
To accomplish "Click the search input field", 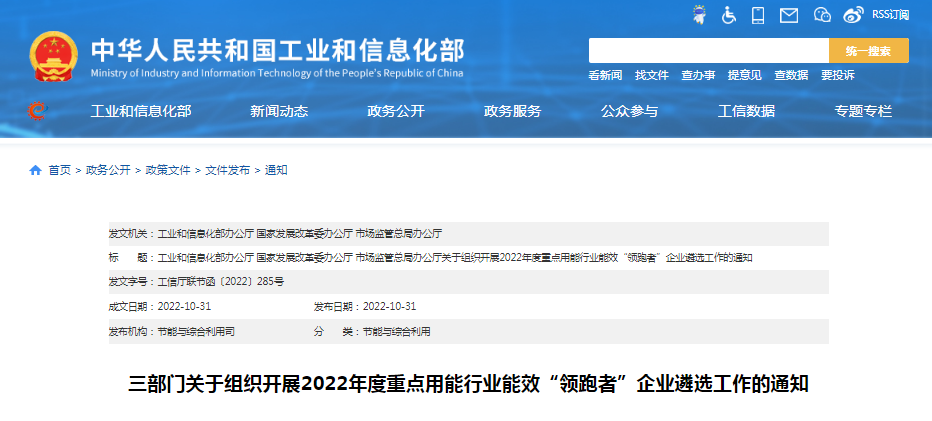I will (x=708, y=51).
